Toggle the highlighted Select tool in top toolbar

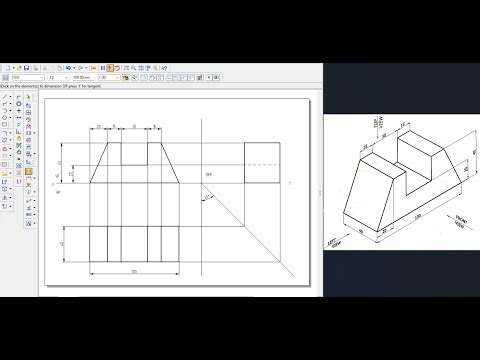coord(110,68)
